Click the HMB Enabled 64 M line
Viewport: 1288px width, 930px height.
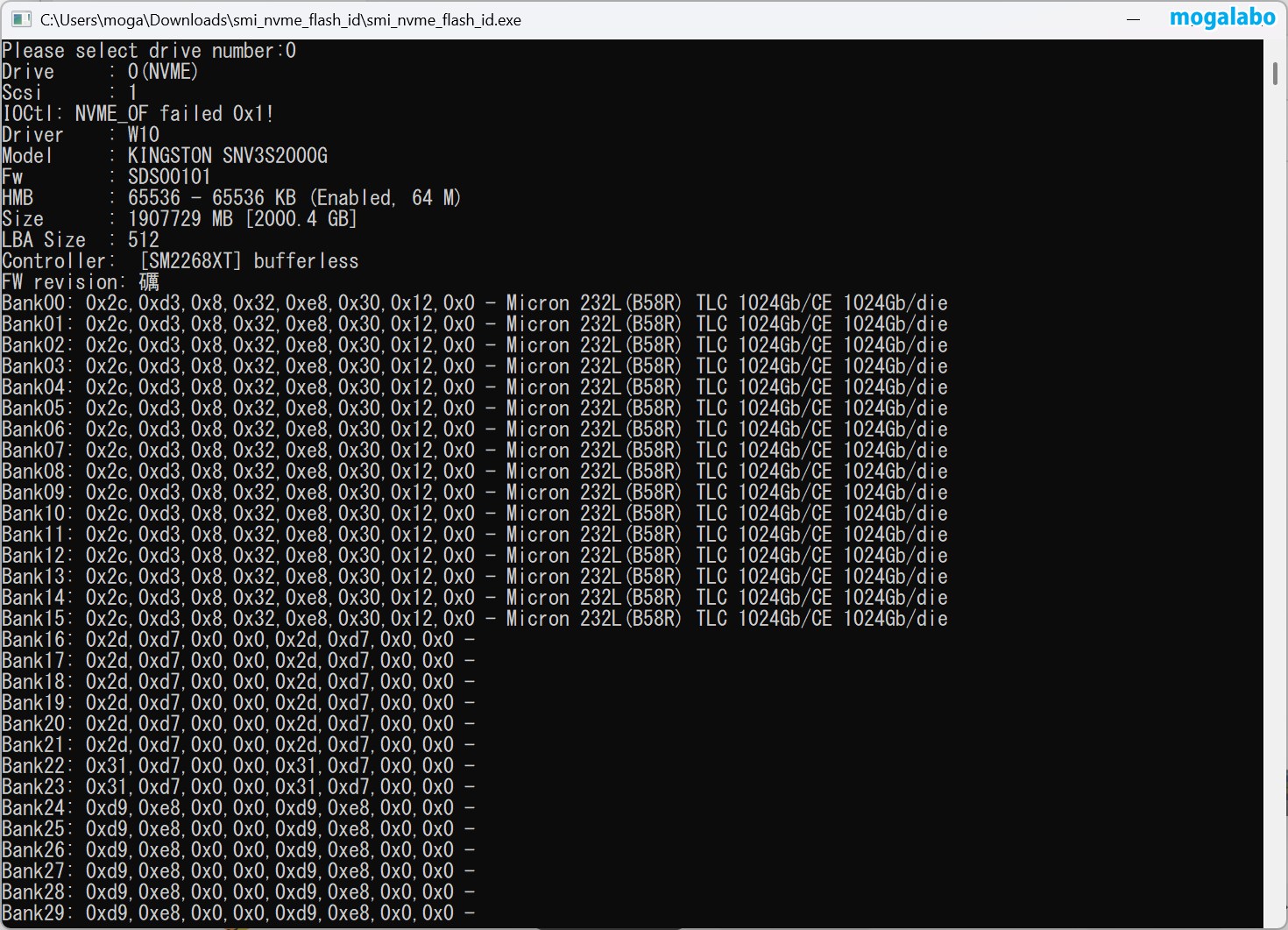(x=294, y=198)
